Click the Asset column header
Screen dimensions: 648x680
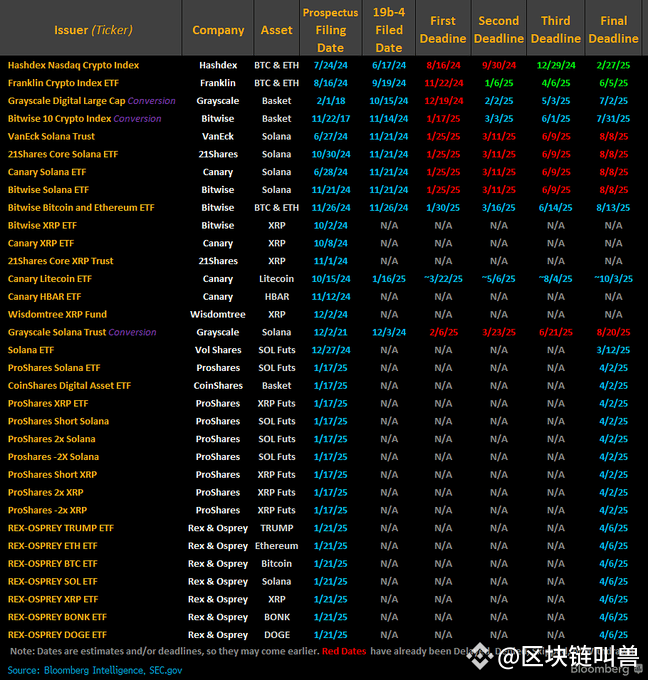[277, 30]
